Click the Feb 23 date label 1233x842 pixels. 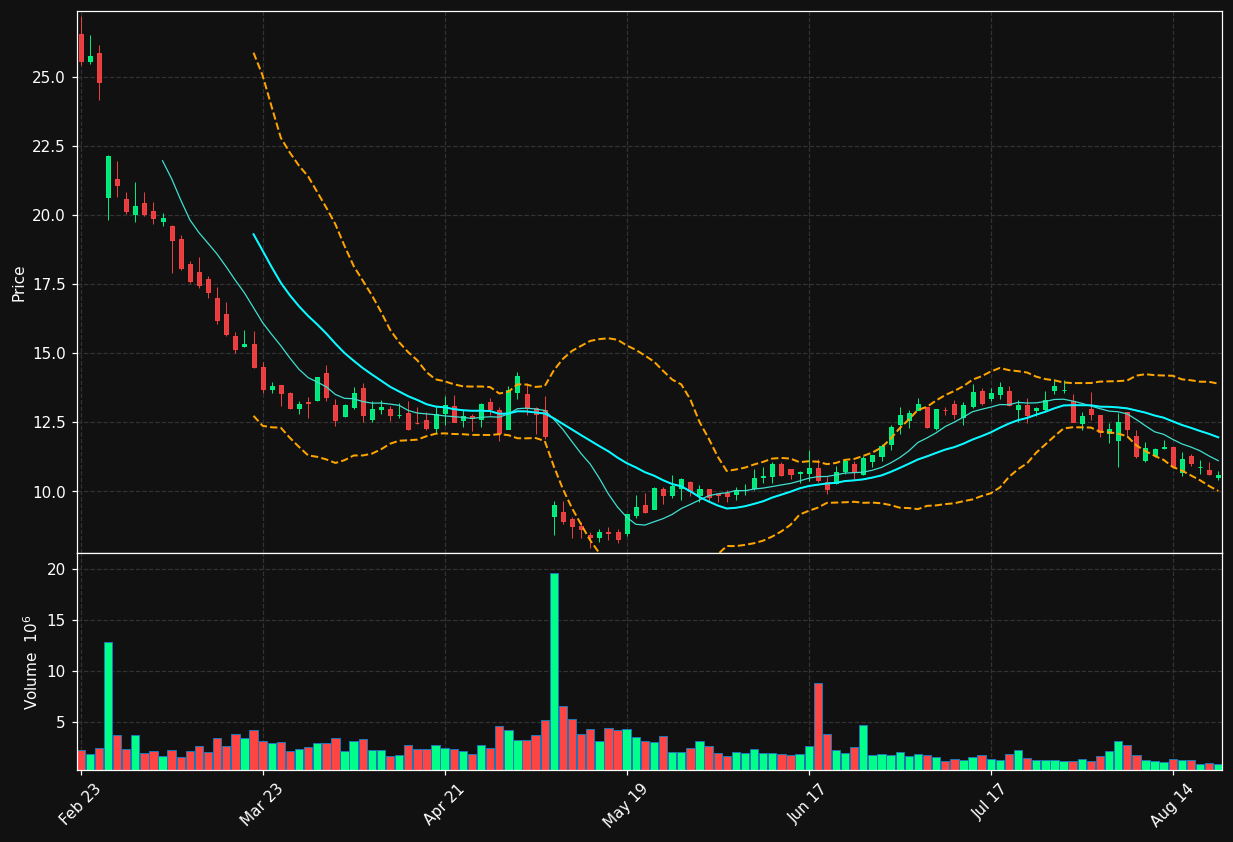[x=80, y=804]
